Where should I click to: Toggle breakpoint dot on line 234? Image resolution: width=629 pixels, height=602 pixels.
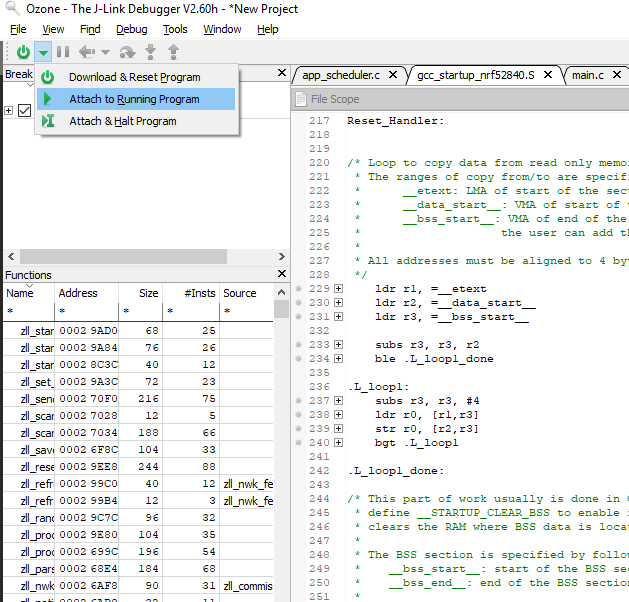point(298,359)
